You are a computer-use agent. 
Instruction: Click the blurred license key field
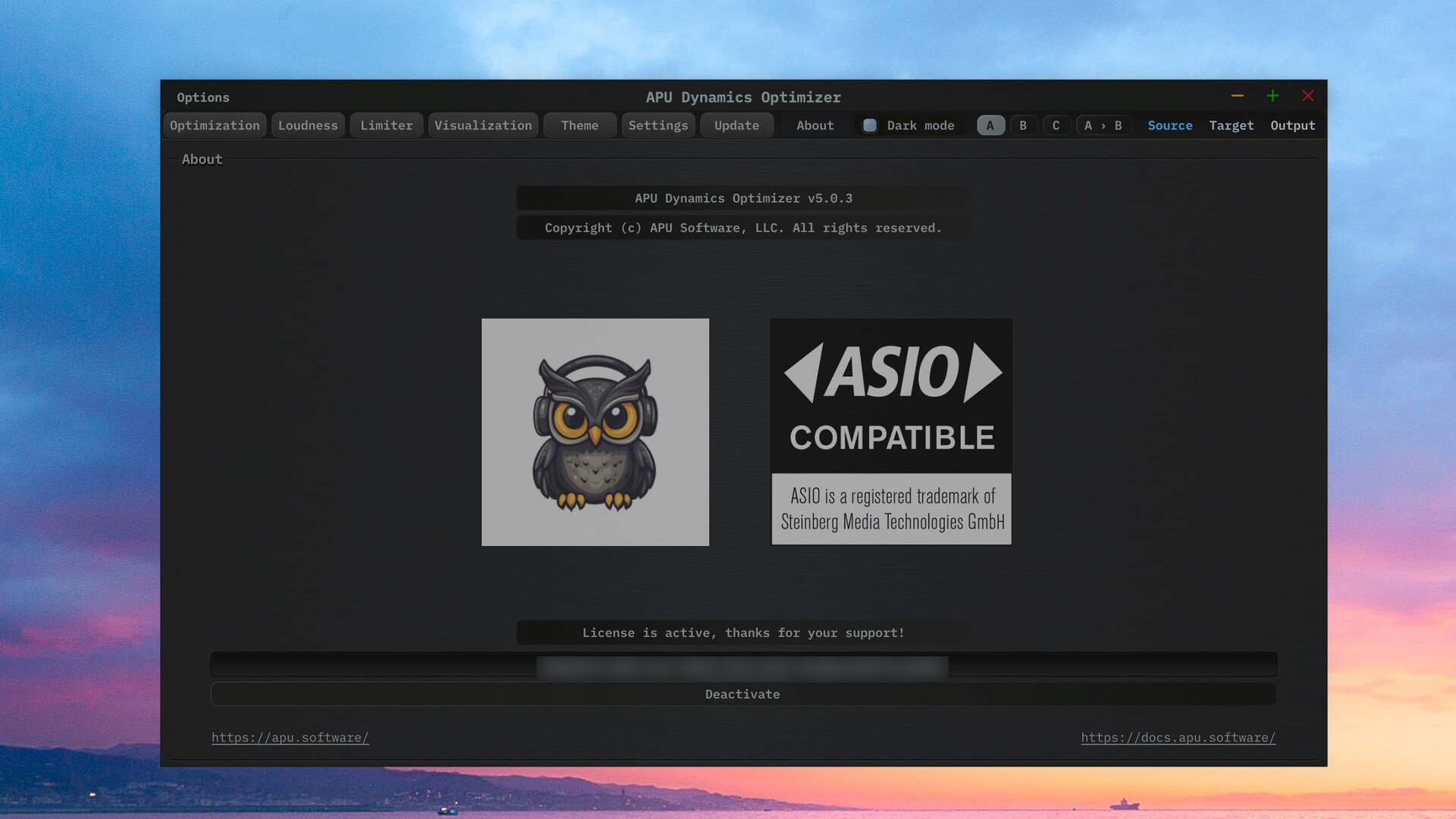(x=742, y=666)
